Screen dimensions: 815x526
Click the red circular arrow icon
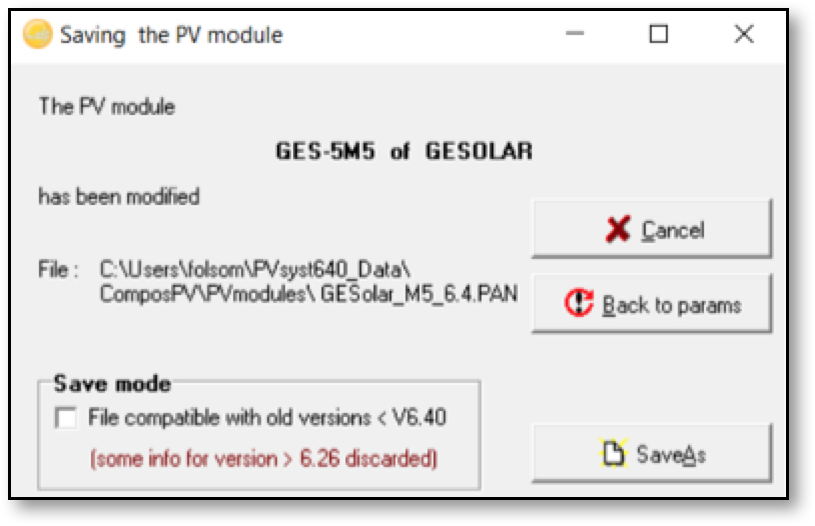coord(579,302)
